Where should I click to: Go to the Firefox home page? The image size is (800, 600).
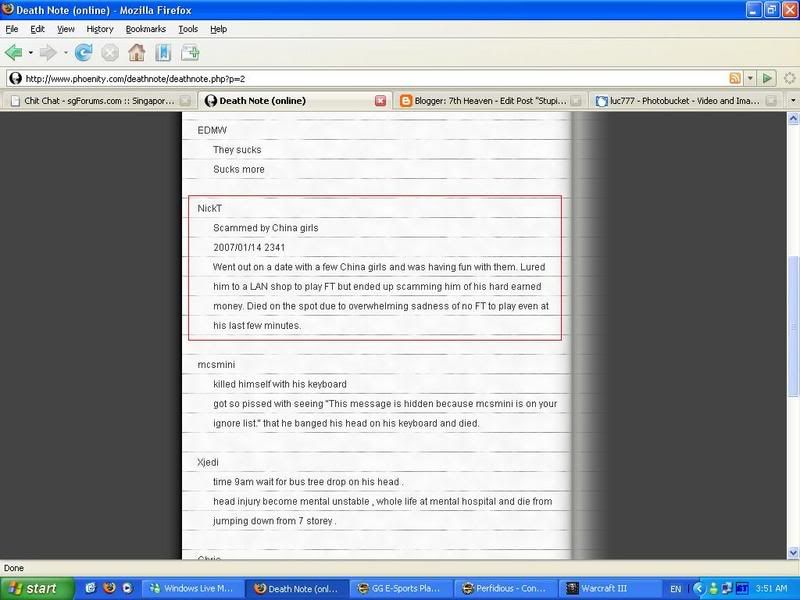pyautogui.click(x=136, y=52)
